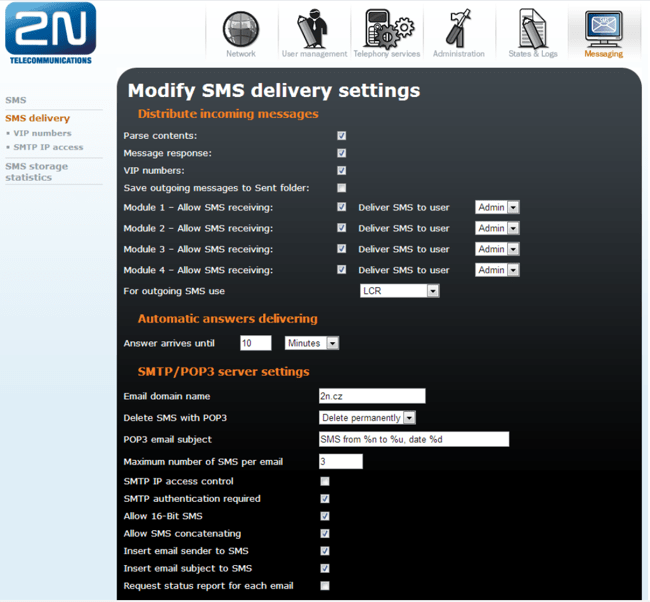Toggle Module 2 Allow SMS receiving checkbox
The width and height of the screenshot is (650, 602).
click(x=342, y=227)
